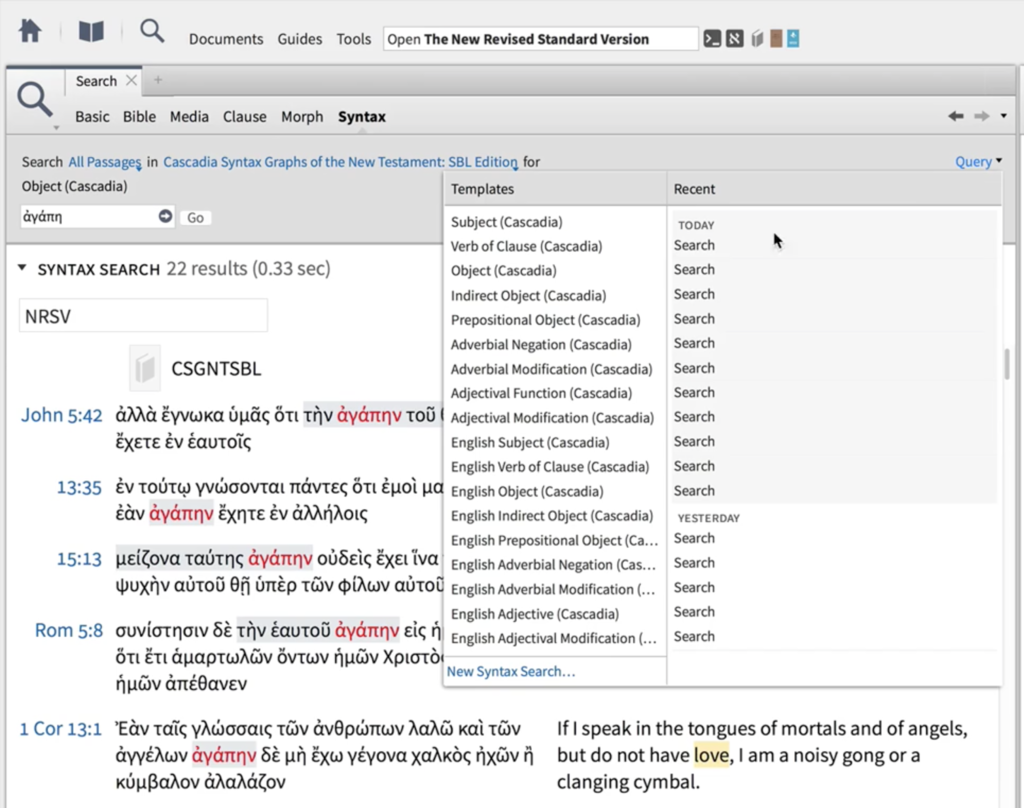Screen dimensions: 1024x808
Task: Click the results pane vertical scrollbar
Action: 1006,364
